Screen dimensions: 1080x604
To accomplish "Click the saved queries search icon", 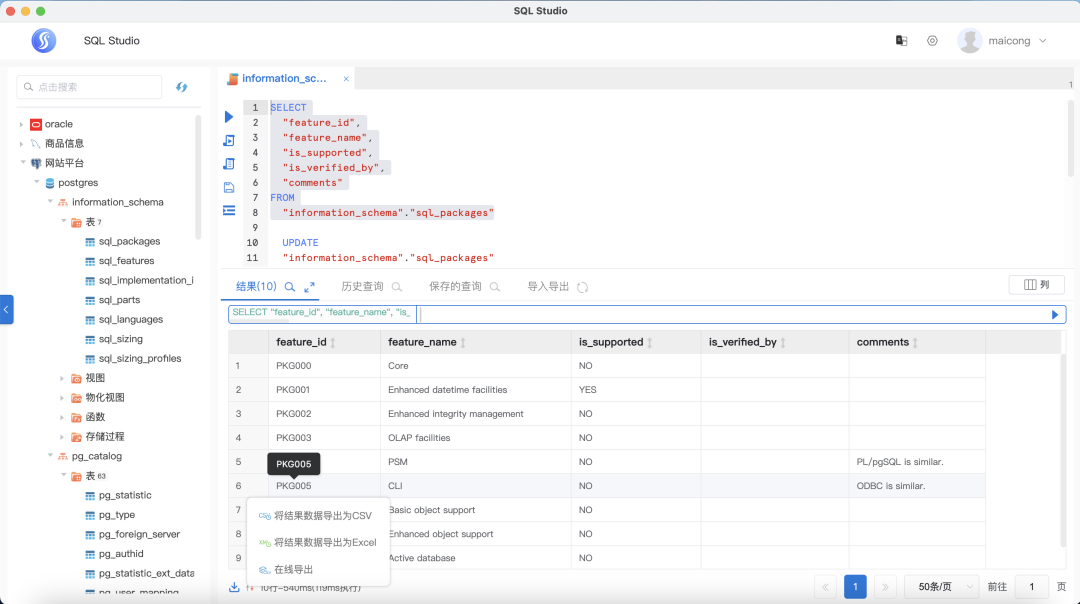I will [x=495, y=287].
